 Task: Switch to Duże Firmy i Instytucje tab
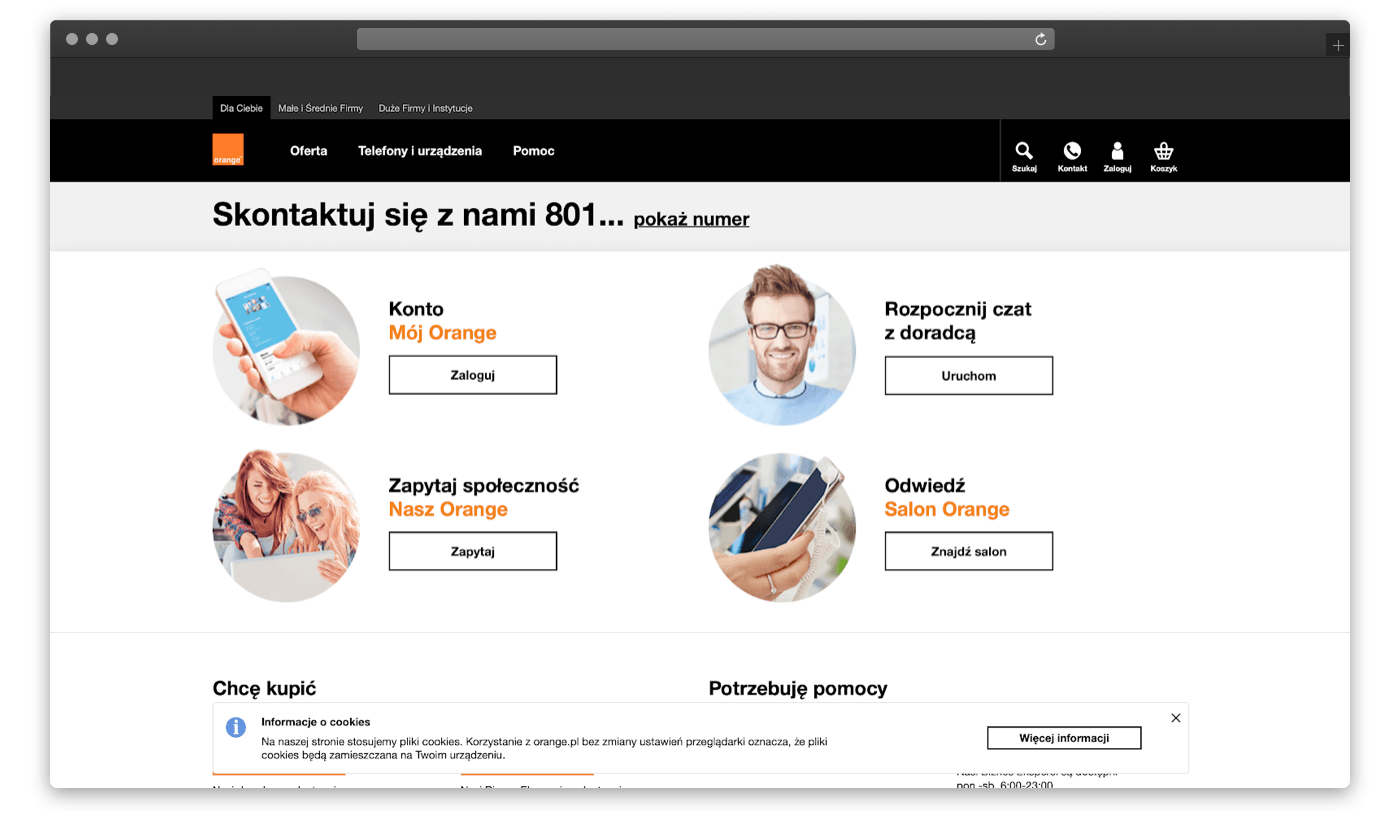click(x=426, y=108)
